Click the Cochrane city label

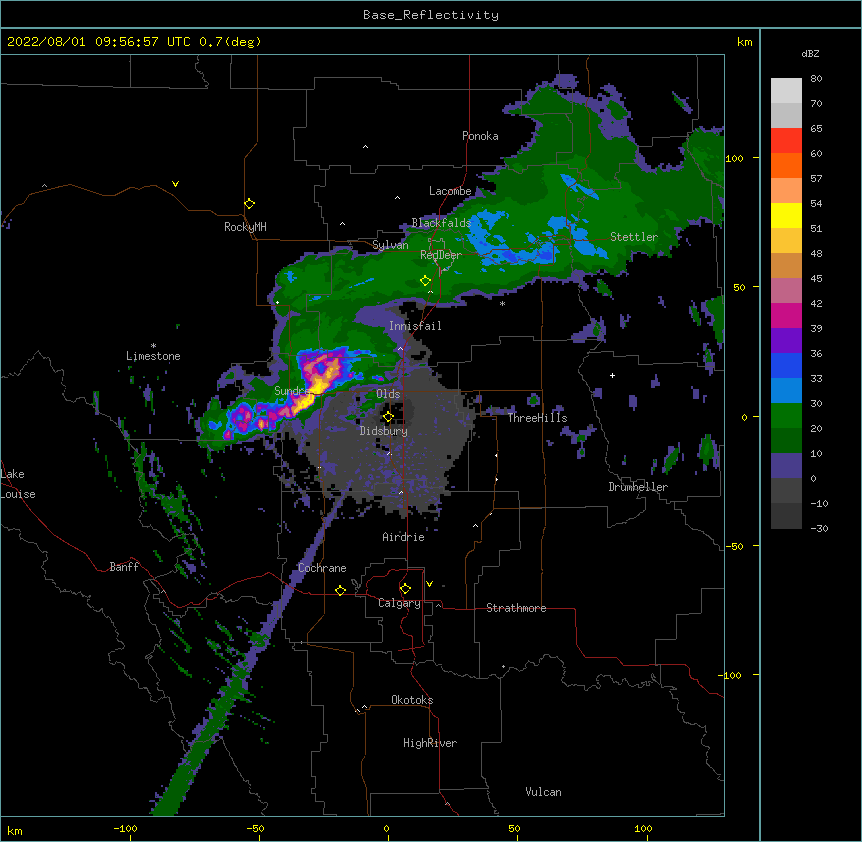pos(322,568)
